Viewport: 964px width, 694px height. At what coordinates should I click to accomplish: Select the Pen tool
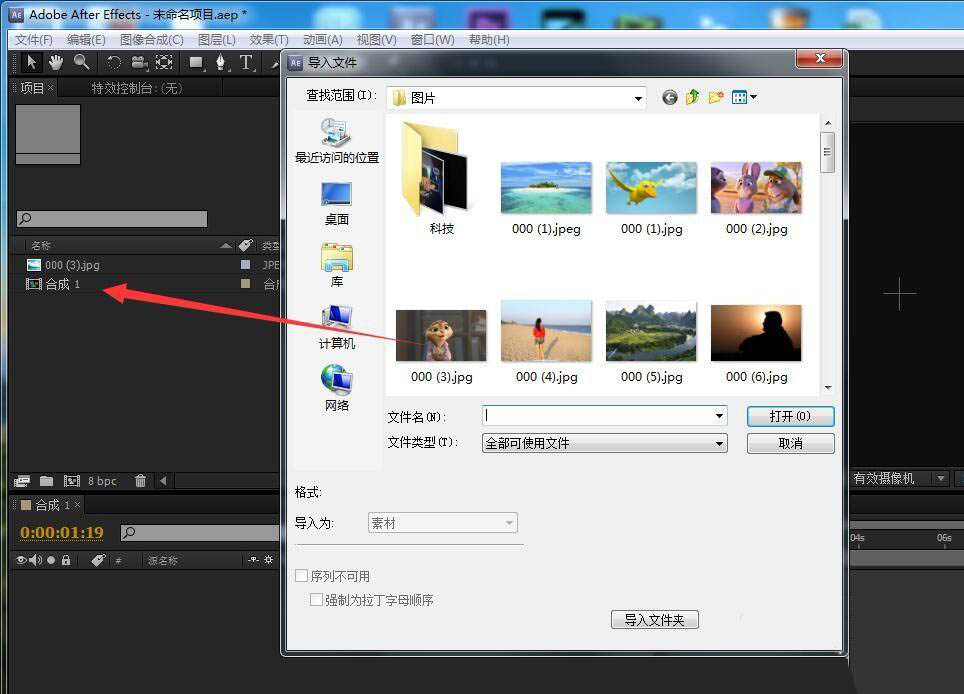pyautogui.click(x=222, y=62)
